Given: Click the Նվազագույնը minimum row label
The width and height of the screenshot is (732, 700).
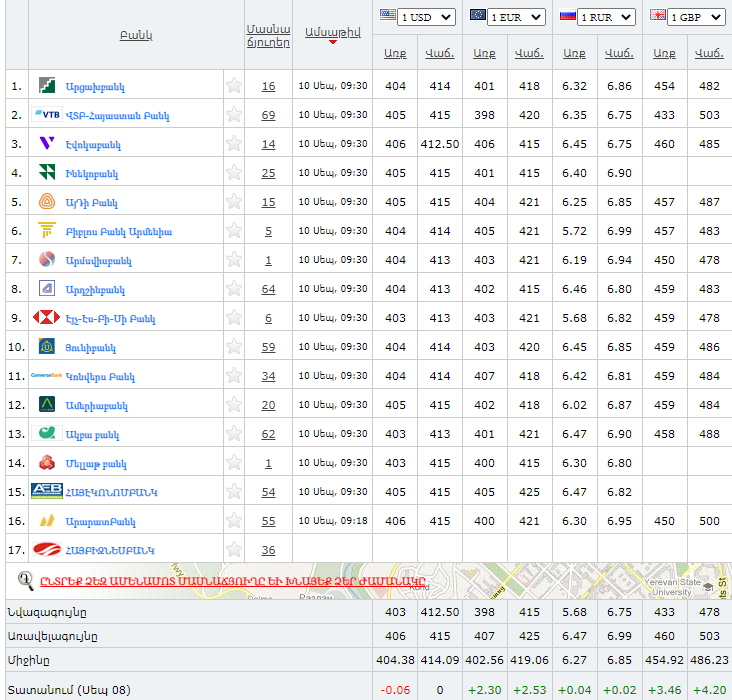Looking at the screenshot, I should pyautogui.click(x=47, y=612).
